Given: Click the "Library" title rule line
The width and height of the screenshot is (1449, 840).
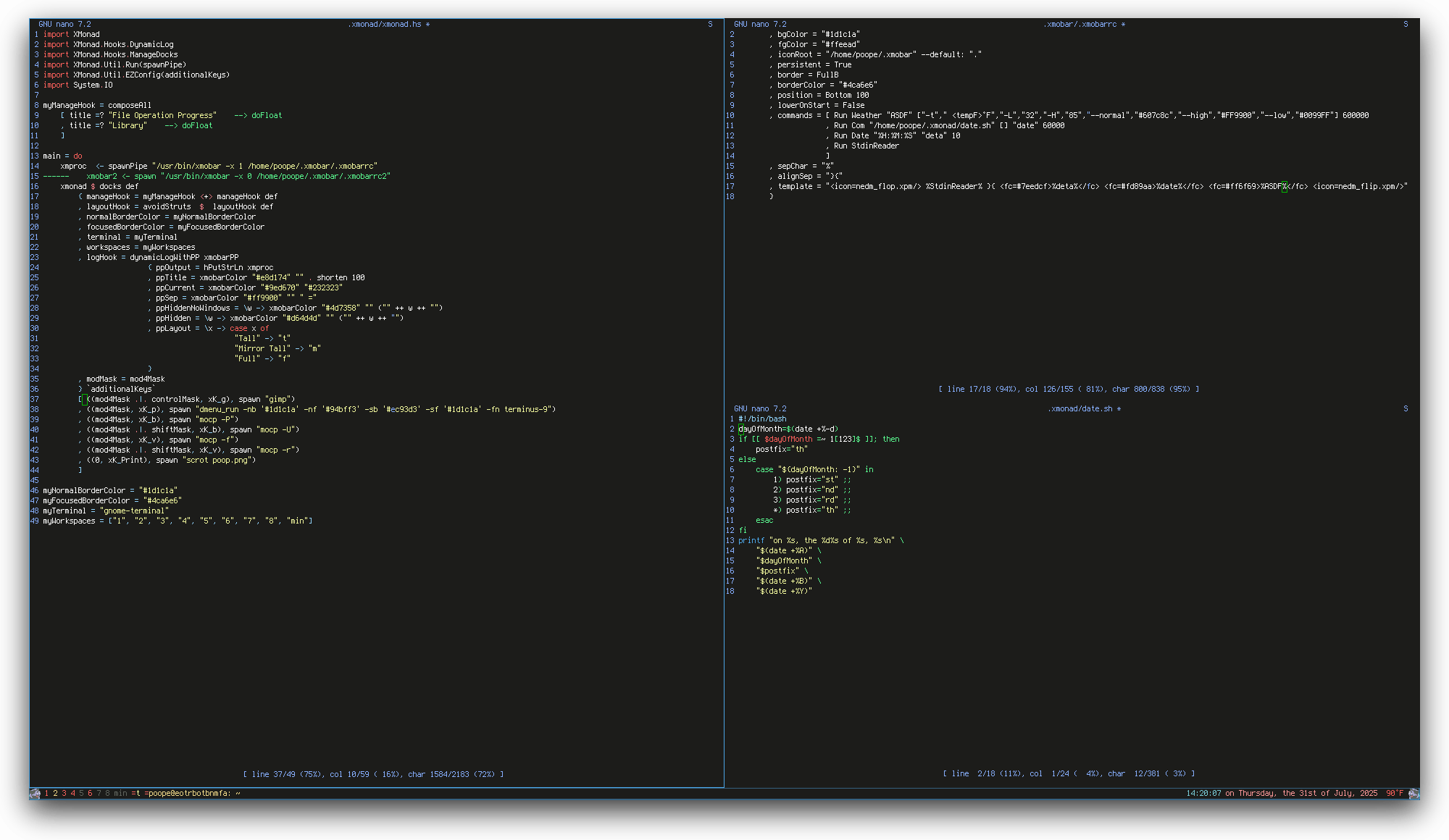Looking at the screenshot, I should click(136, 126).
